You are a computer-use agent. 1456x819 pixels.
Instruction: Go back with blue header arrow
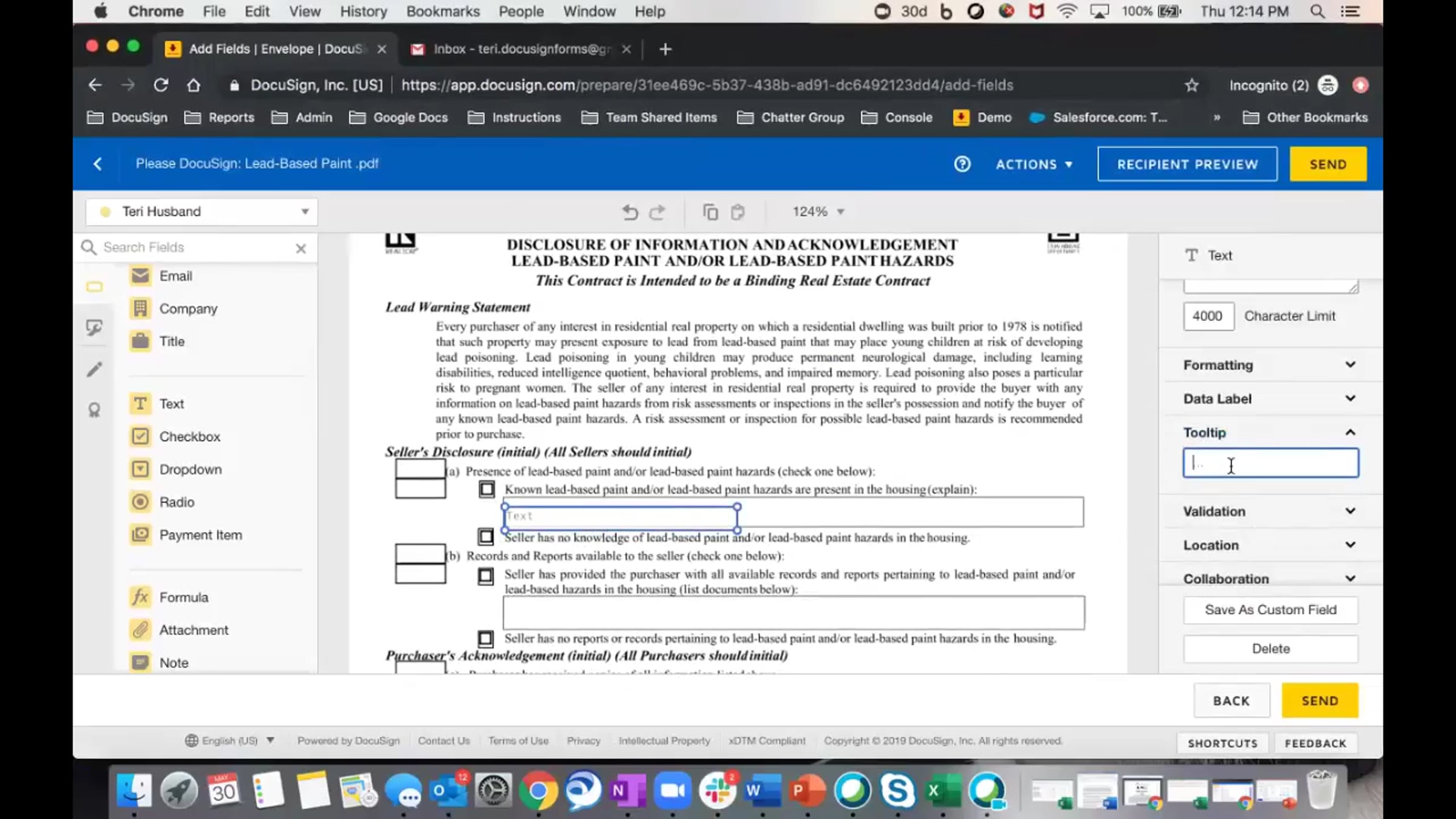(x=98, y=164)
